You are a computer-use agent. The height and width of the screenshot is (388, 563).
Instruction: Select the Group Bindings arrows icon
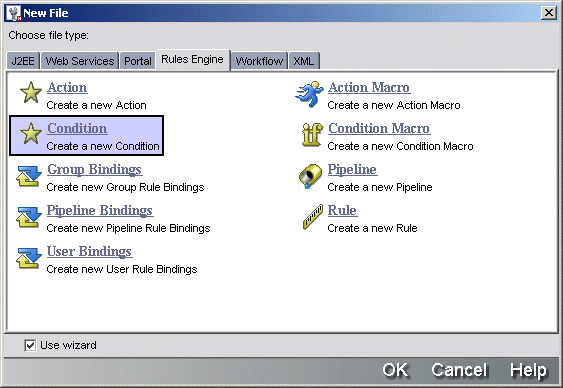(28, 176)
